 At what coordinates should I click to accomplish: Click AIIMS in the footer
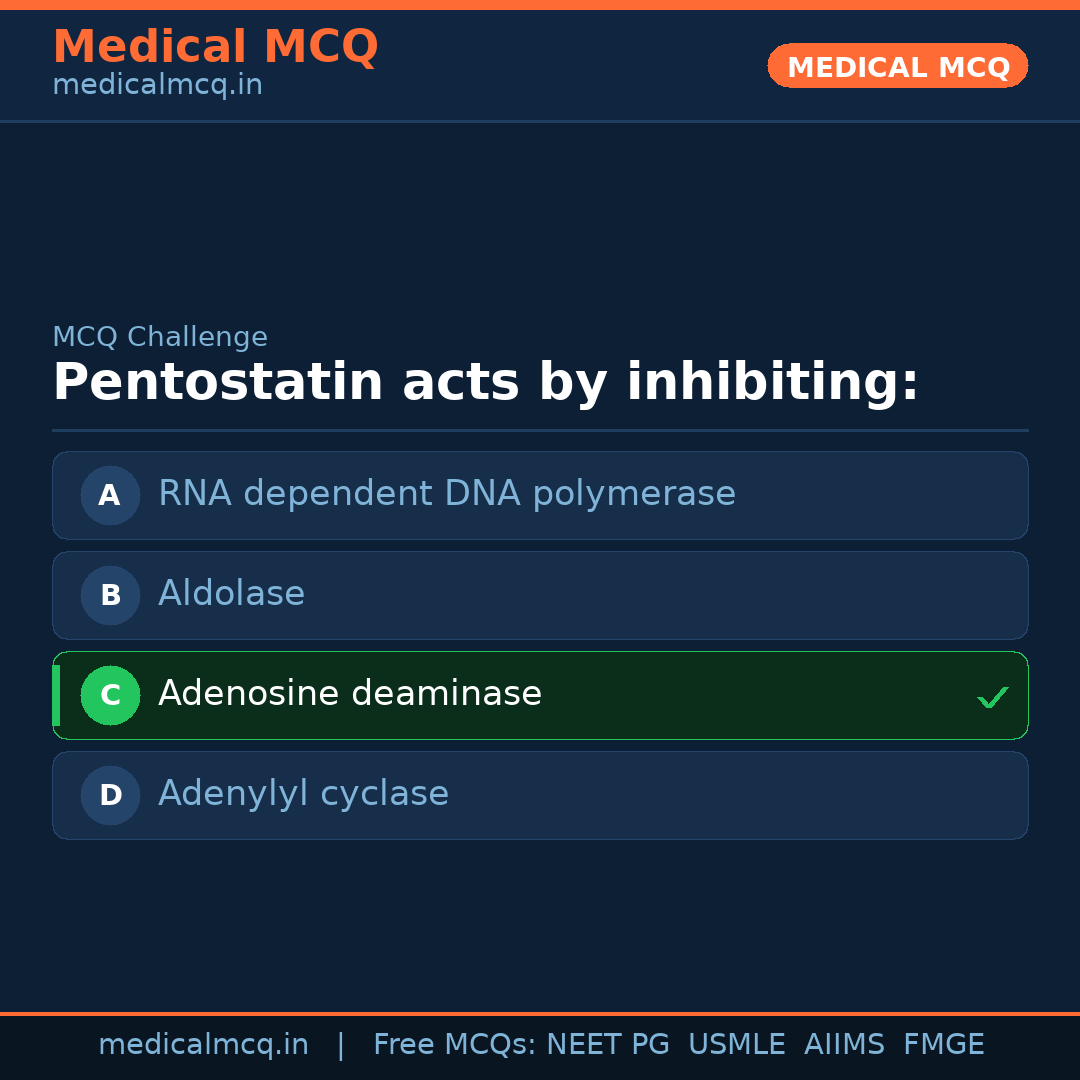844,1045
